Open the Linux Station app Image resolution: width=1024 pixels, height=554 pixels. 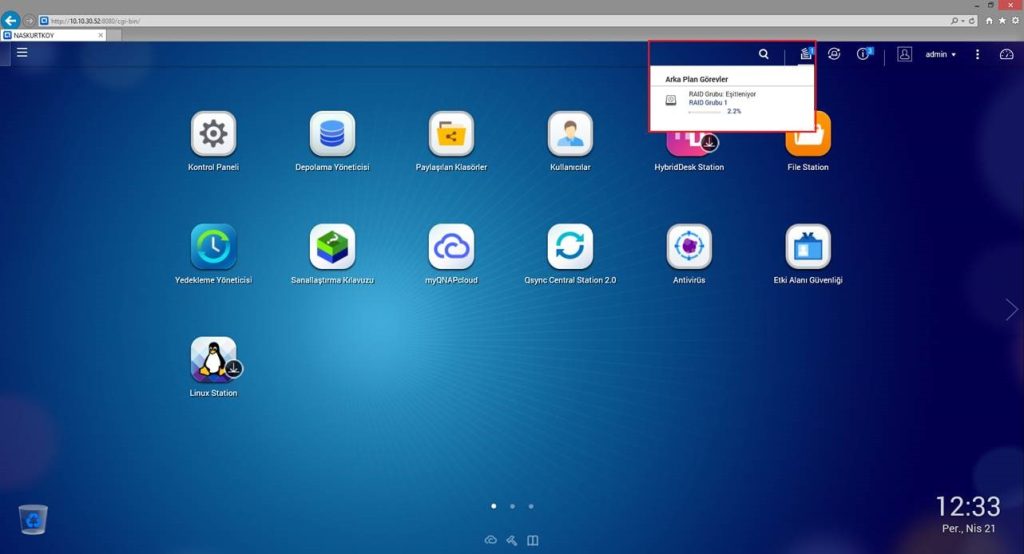(214, 359)
